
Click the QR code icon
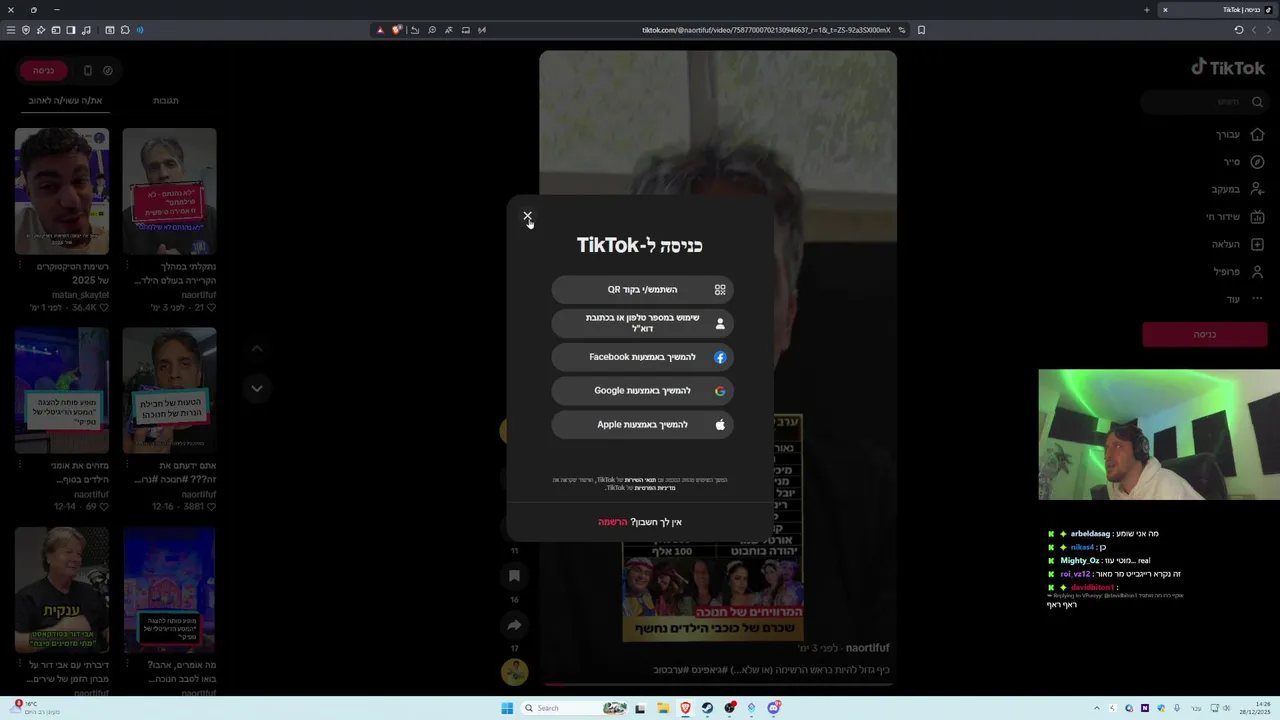pos(720,290)
